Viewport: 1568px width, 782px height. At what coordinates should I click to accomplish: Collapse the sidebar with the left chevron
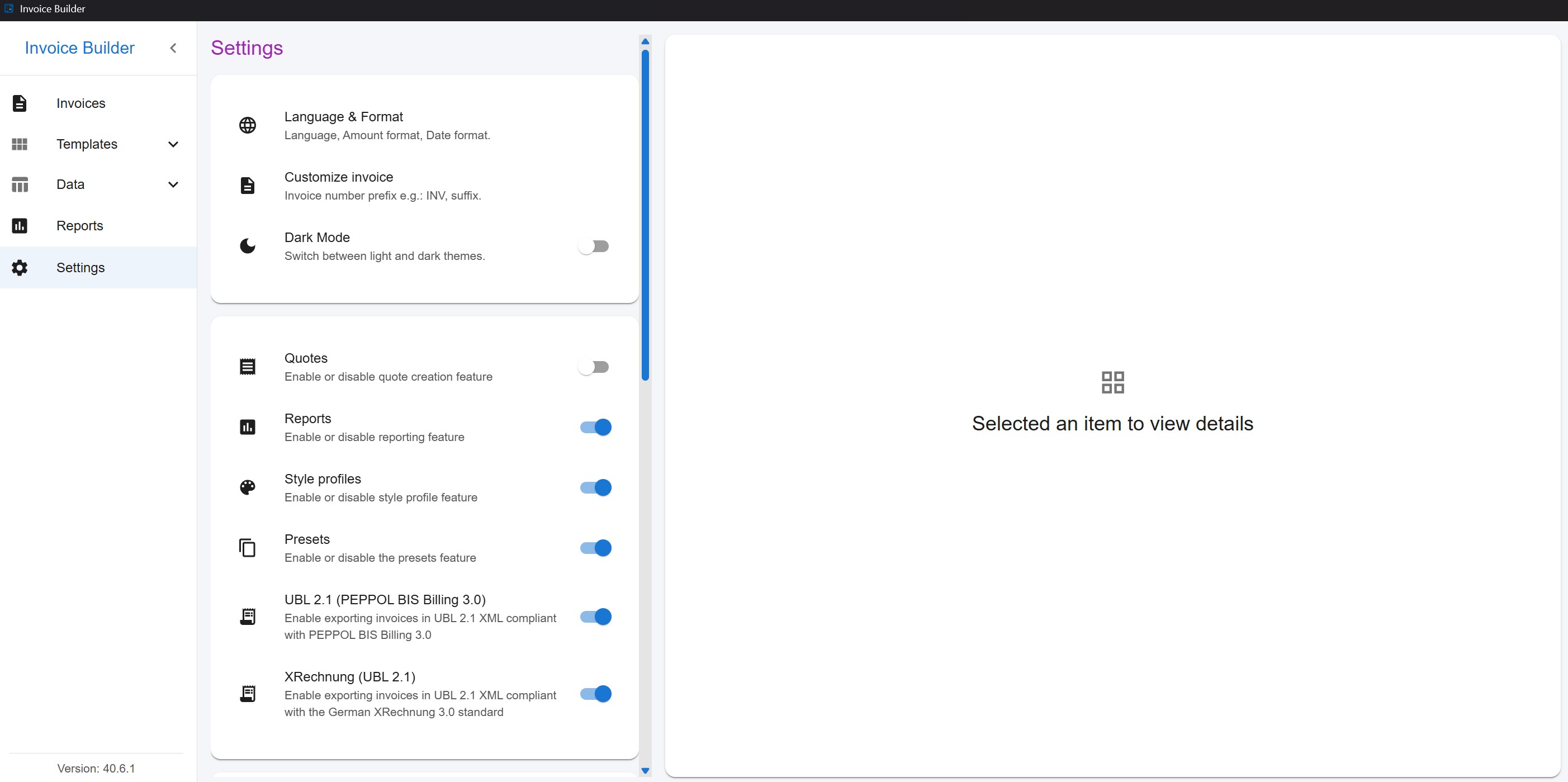coord(173,48)
